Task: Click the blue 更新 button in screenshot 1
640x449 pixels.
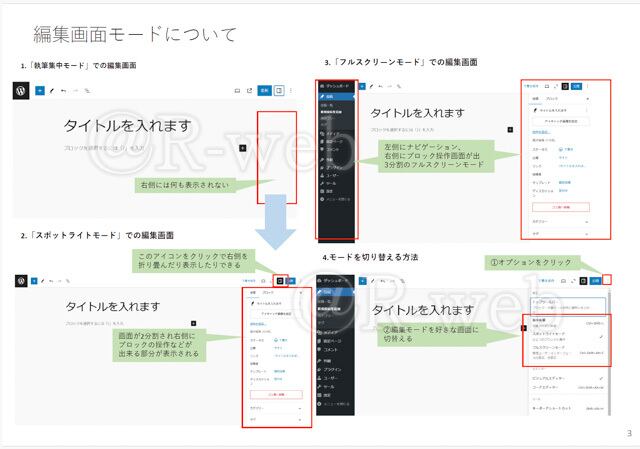Action: (x=264, y=90)
